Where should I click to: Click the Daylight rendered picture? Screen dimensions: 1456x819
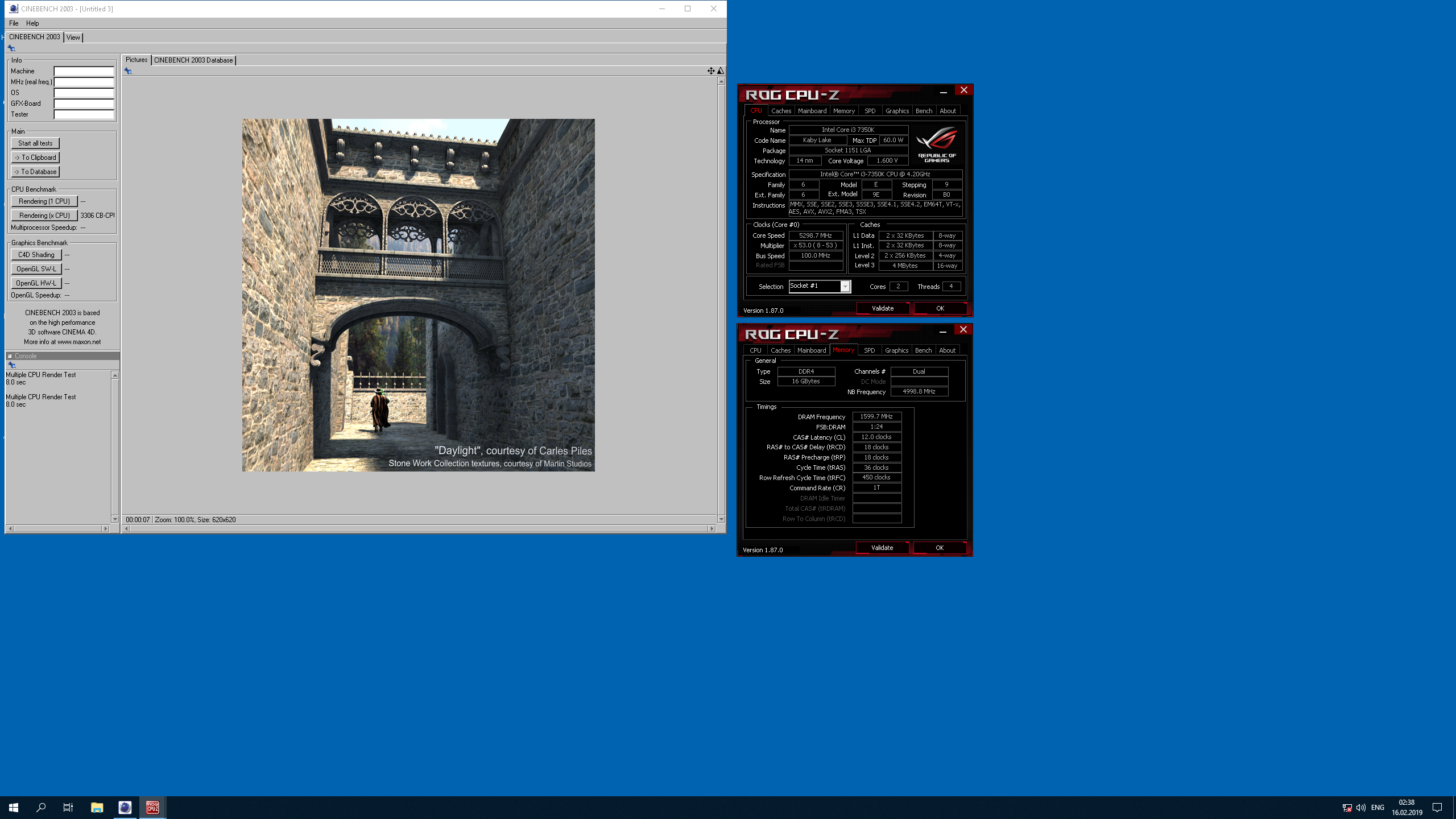tap(419, 295)
